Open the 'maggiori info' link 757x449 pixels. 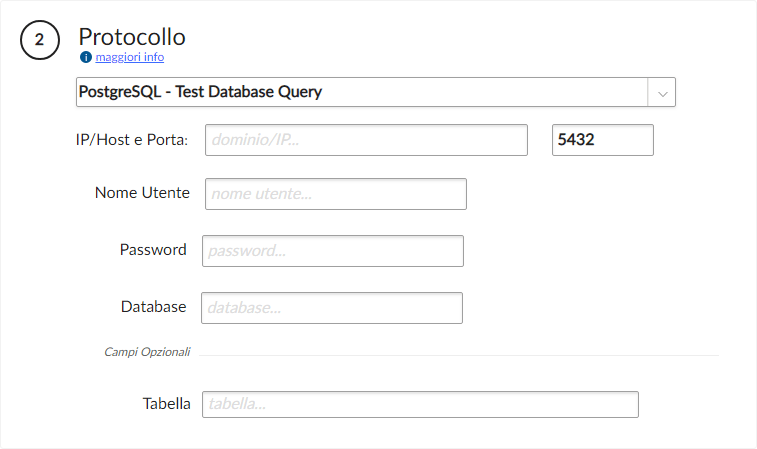(129, 57)
